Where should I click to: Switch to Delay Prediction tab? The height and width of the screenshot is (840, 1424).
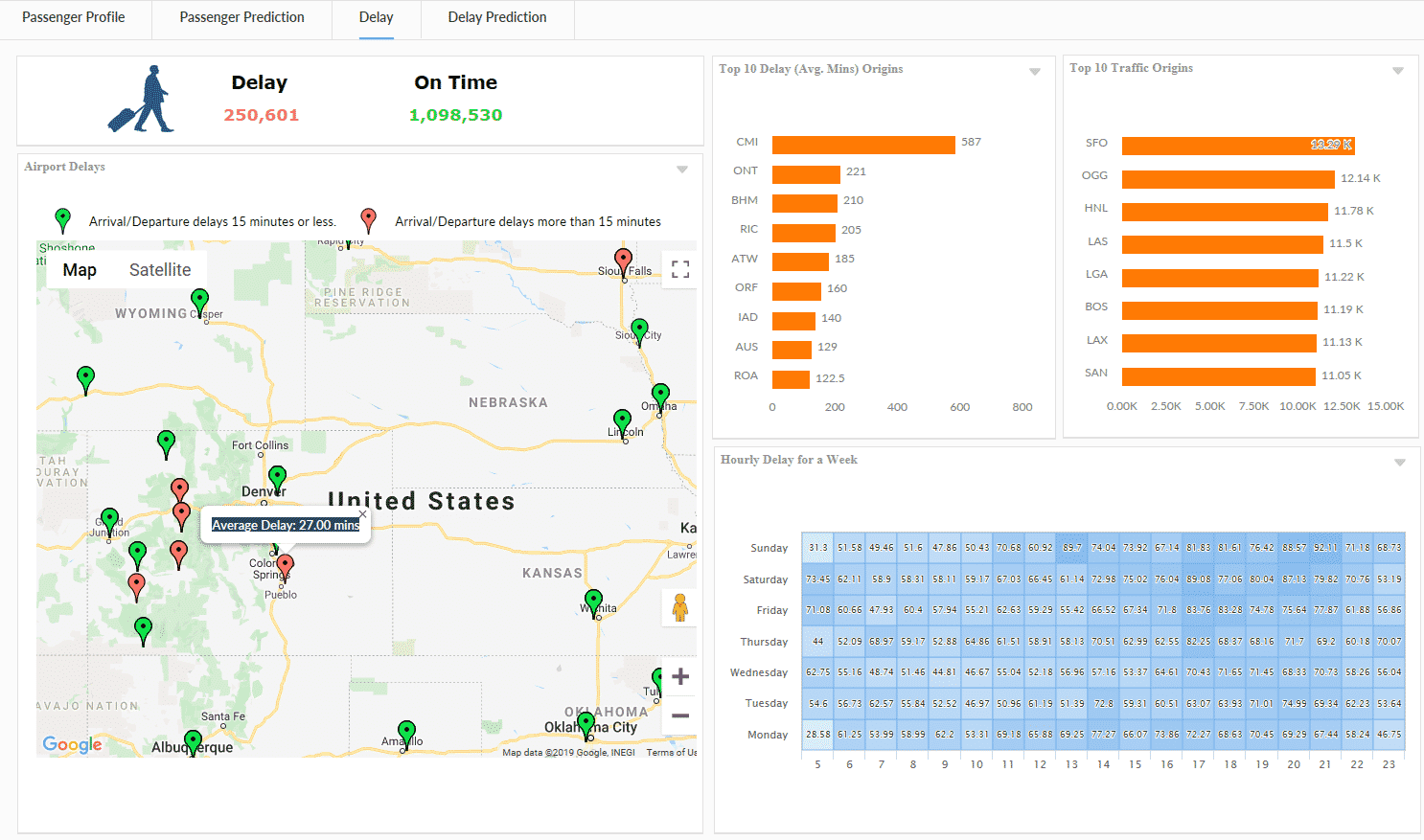pyautogui.click(x=496, y=17)
